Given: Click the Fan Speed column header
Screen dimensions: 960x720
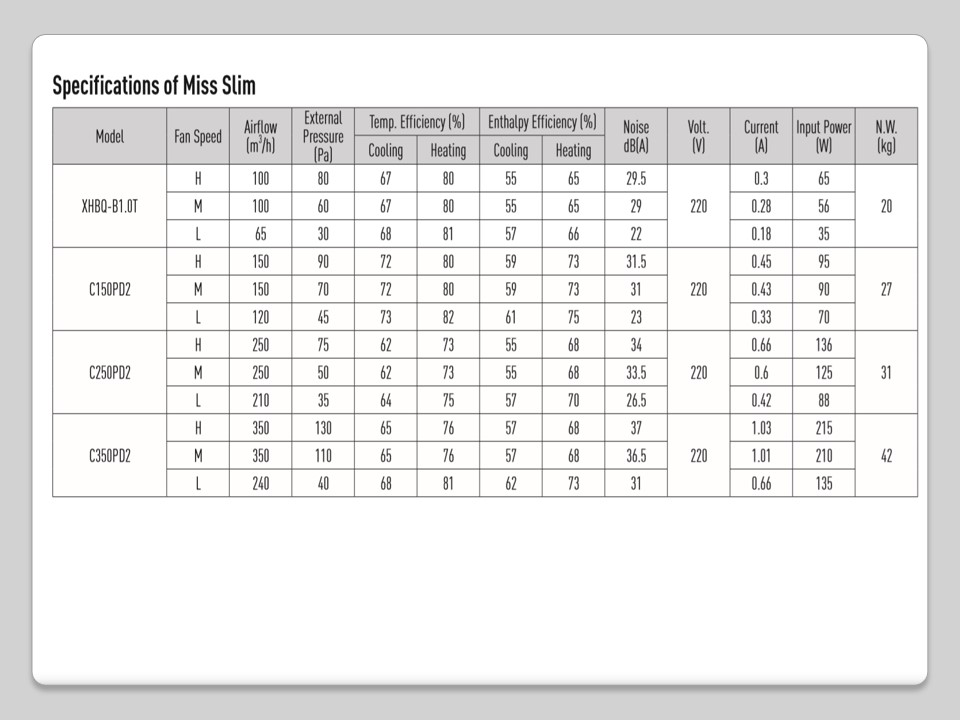Looking at the screenshot, I should [x=198, y=136].
